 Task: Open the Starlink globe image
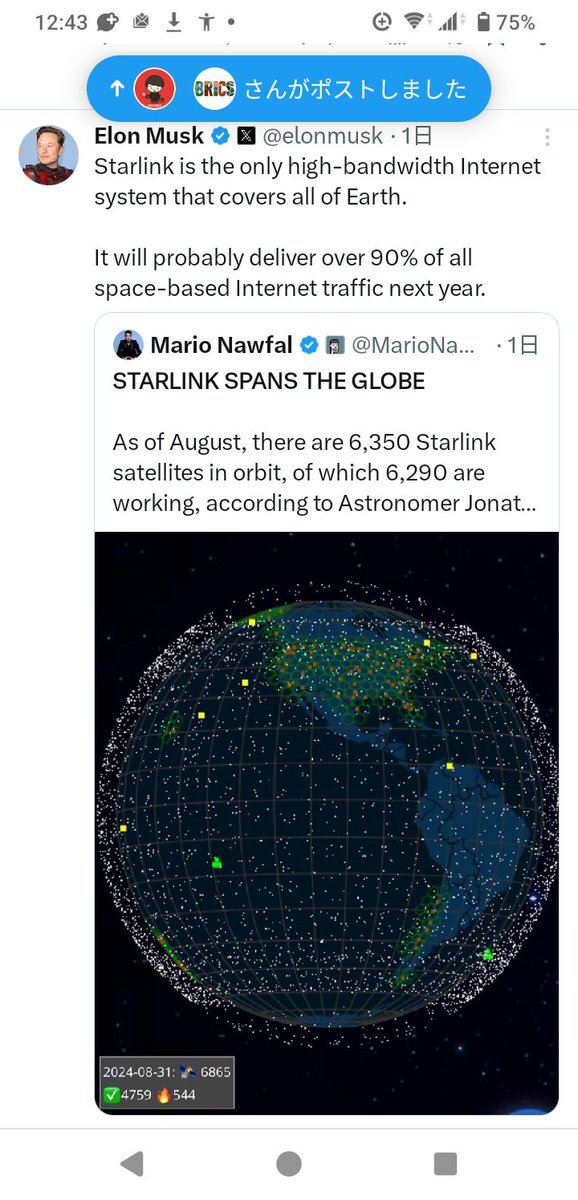pos(327,823)
